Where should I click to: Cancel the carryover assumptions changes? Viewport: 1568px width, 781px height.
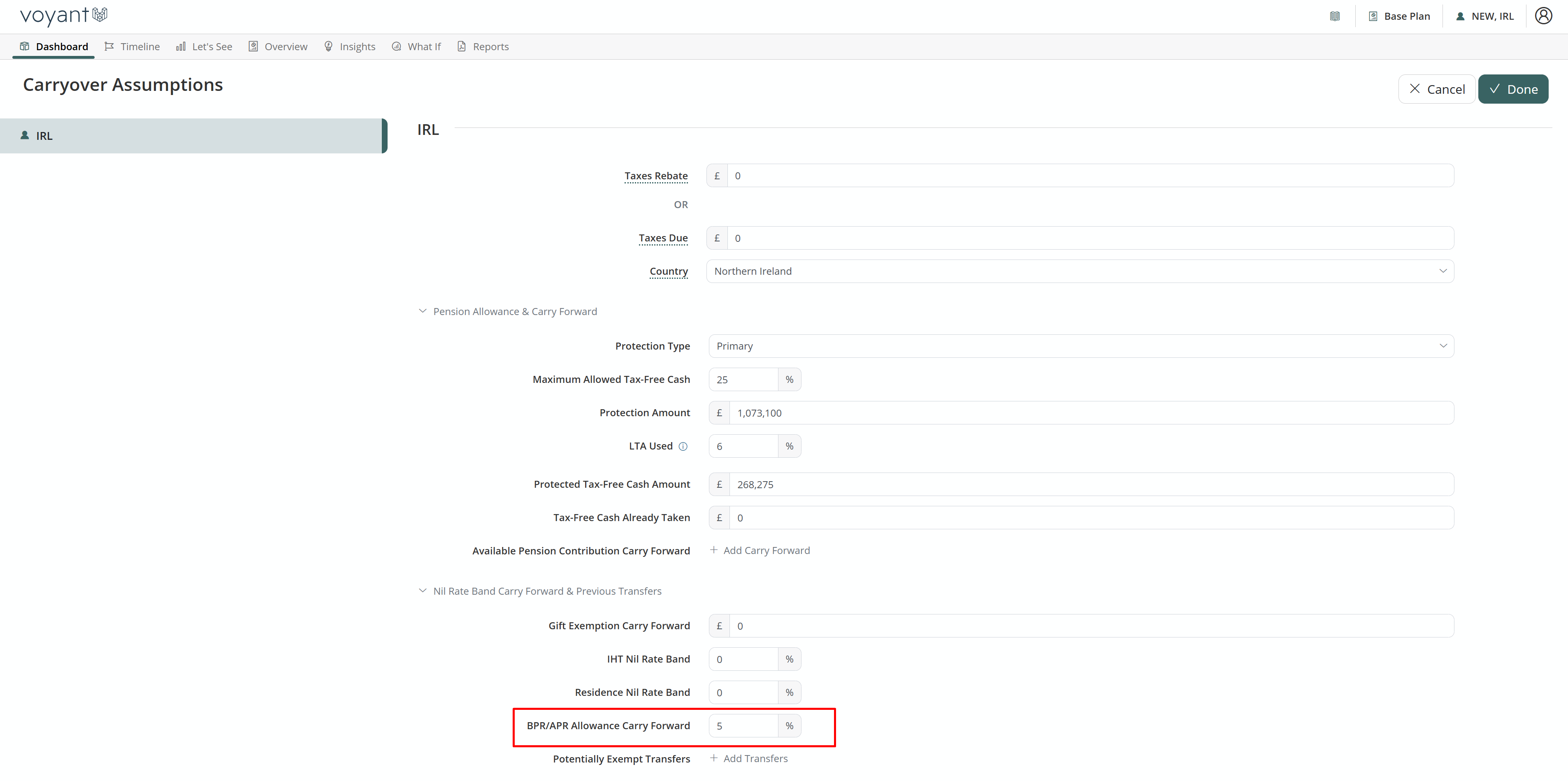coord(1436,89)
